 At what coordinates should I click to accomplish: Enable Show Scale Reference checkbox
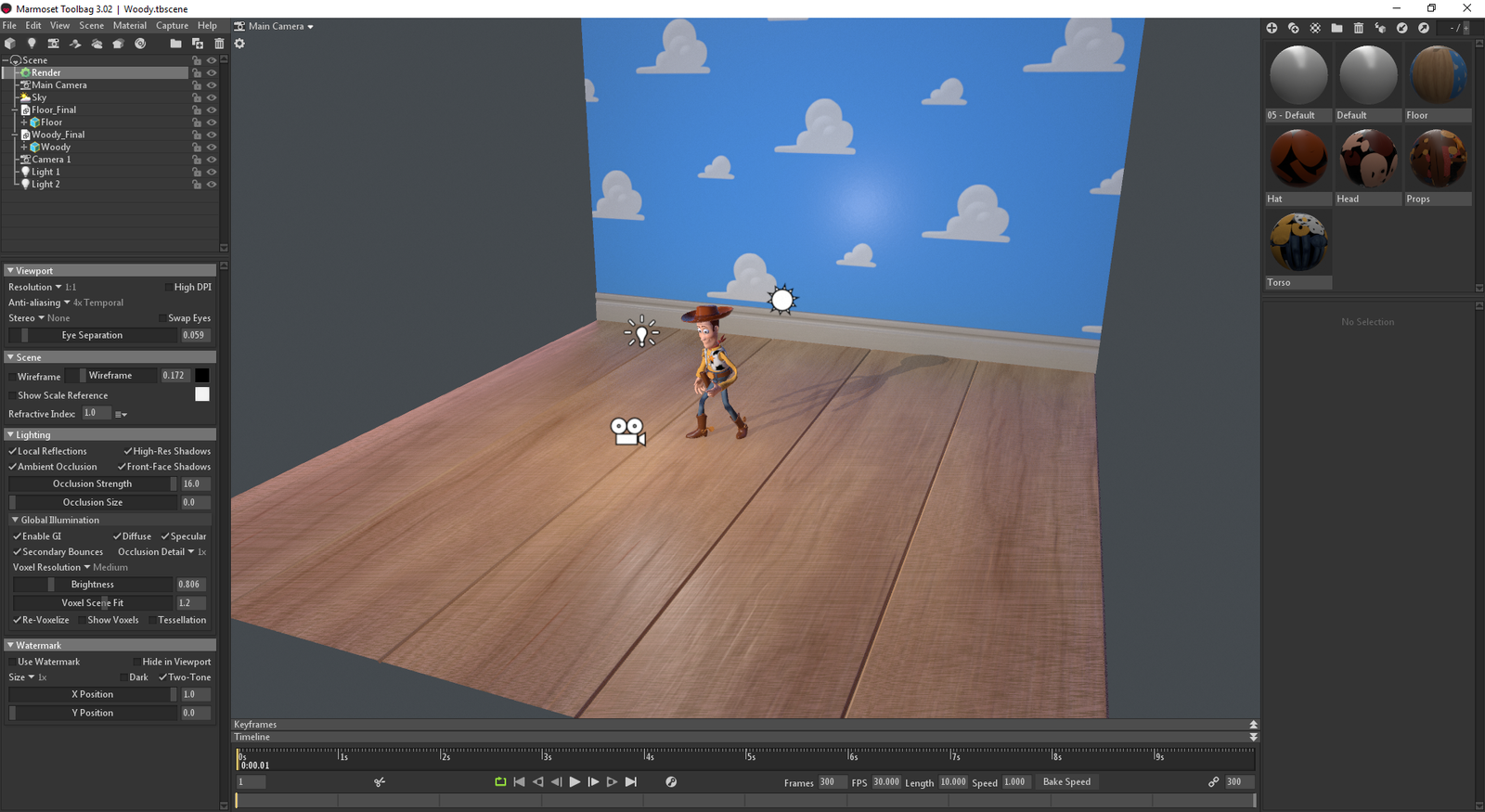(x=12, y=395)
